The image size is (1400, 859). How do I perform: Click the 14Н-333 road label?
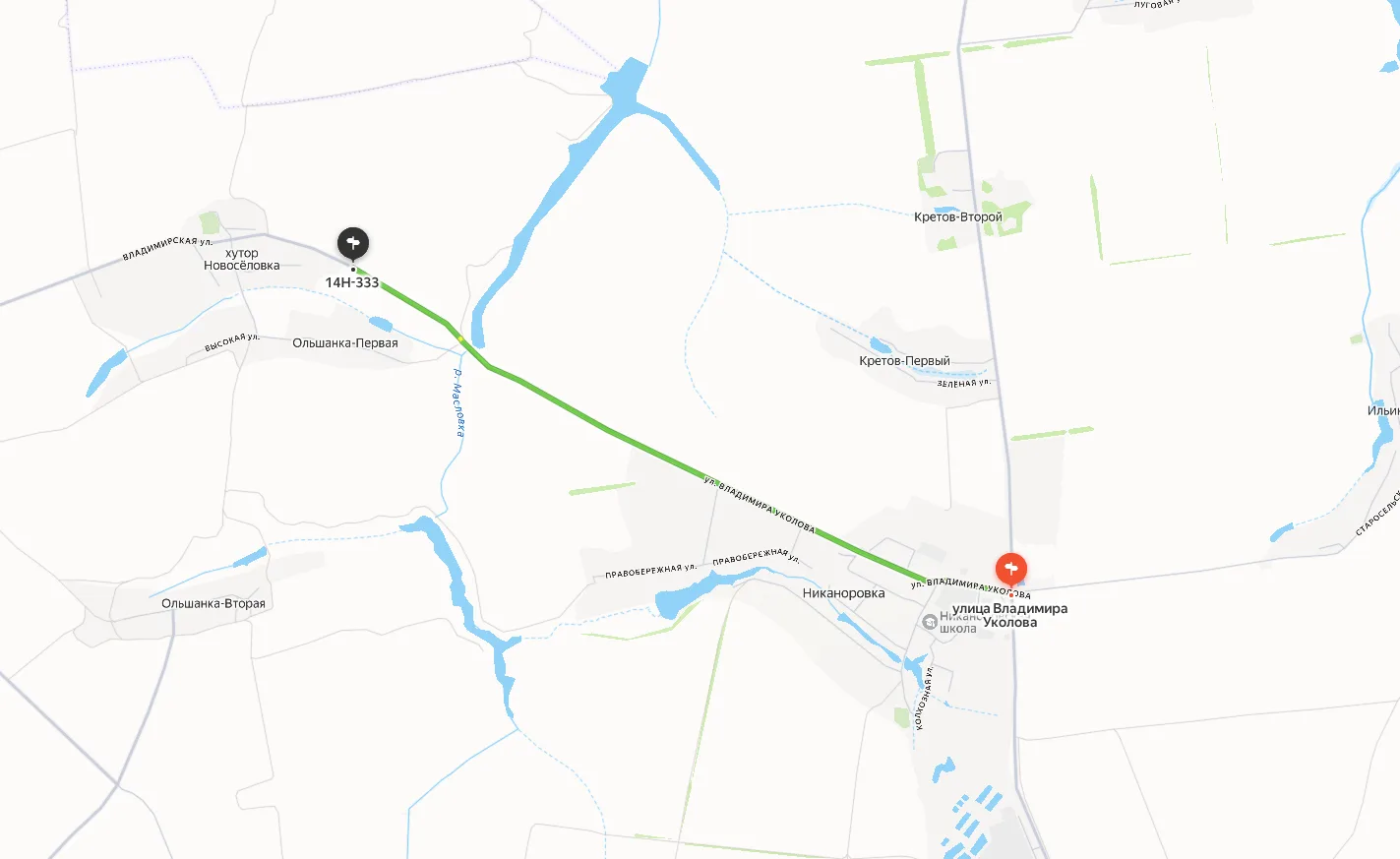click(352, 282)
